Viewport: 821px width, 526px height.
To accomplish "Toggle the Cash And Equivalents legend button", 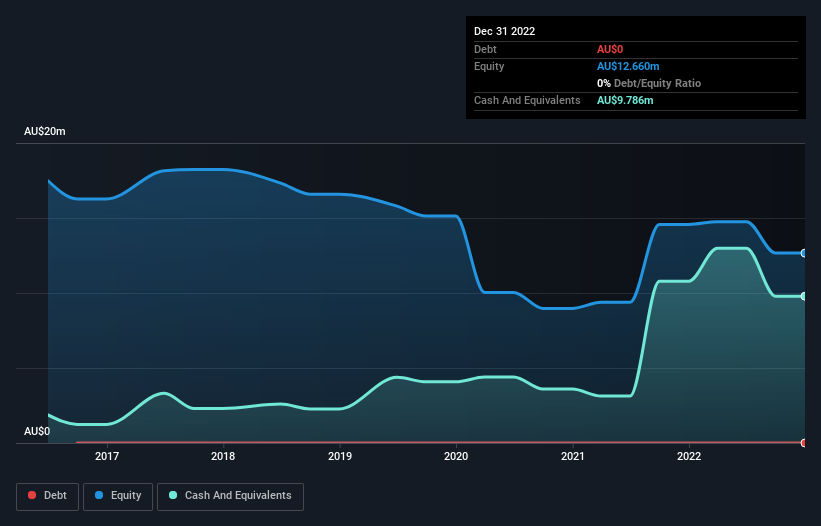I will [x=230, y=496].
